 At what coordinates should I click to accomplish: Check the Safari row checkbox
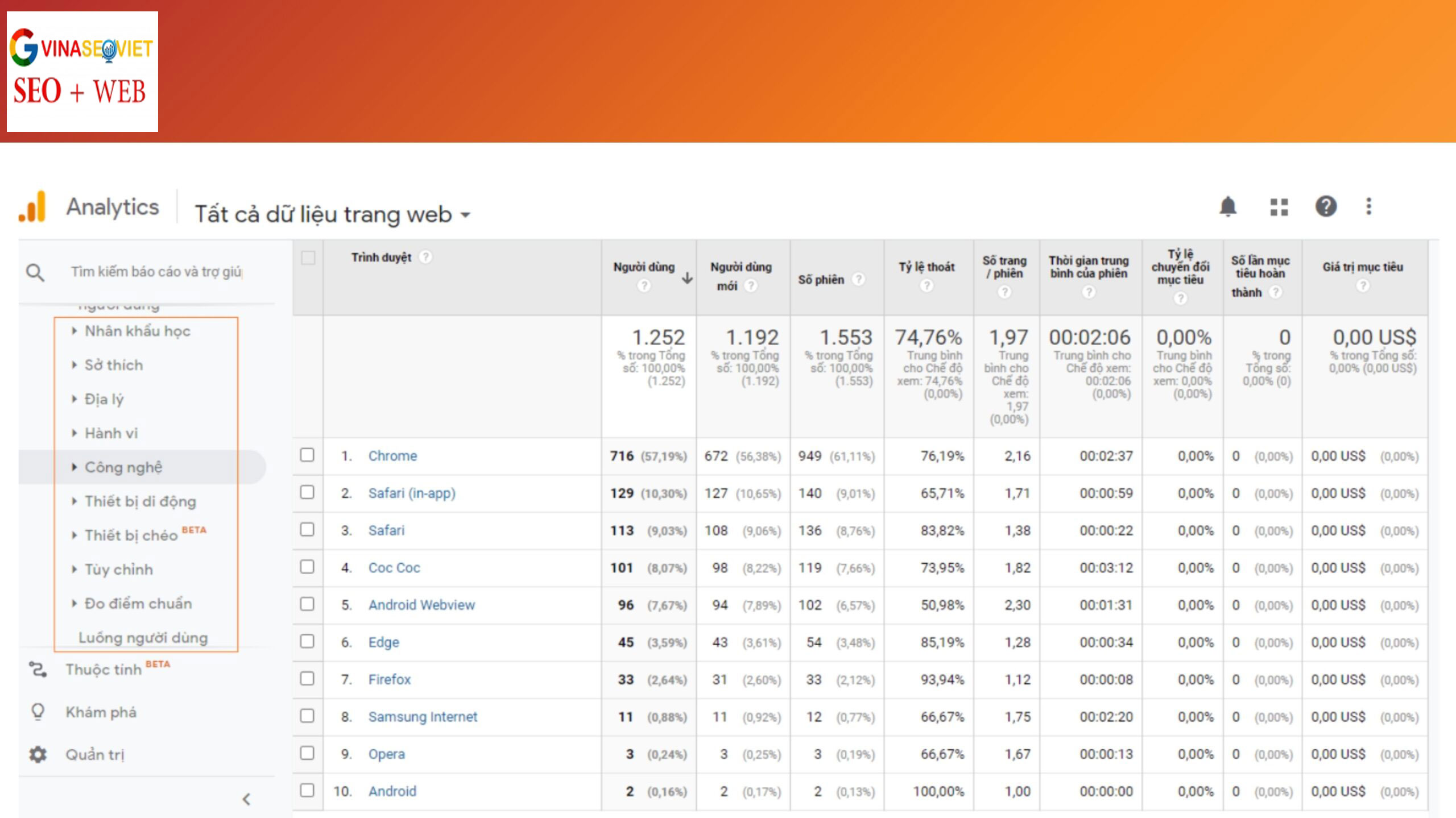(x=307, y=529)
